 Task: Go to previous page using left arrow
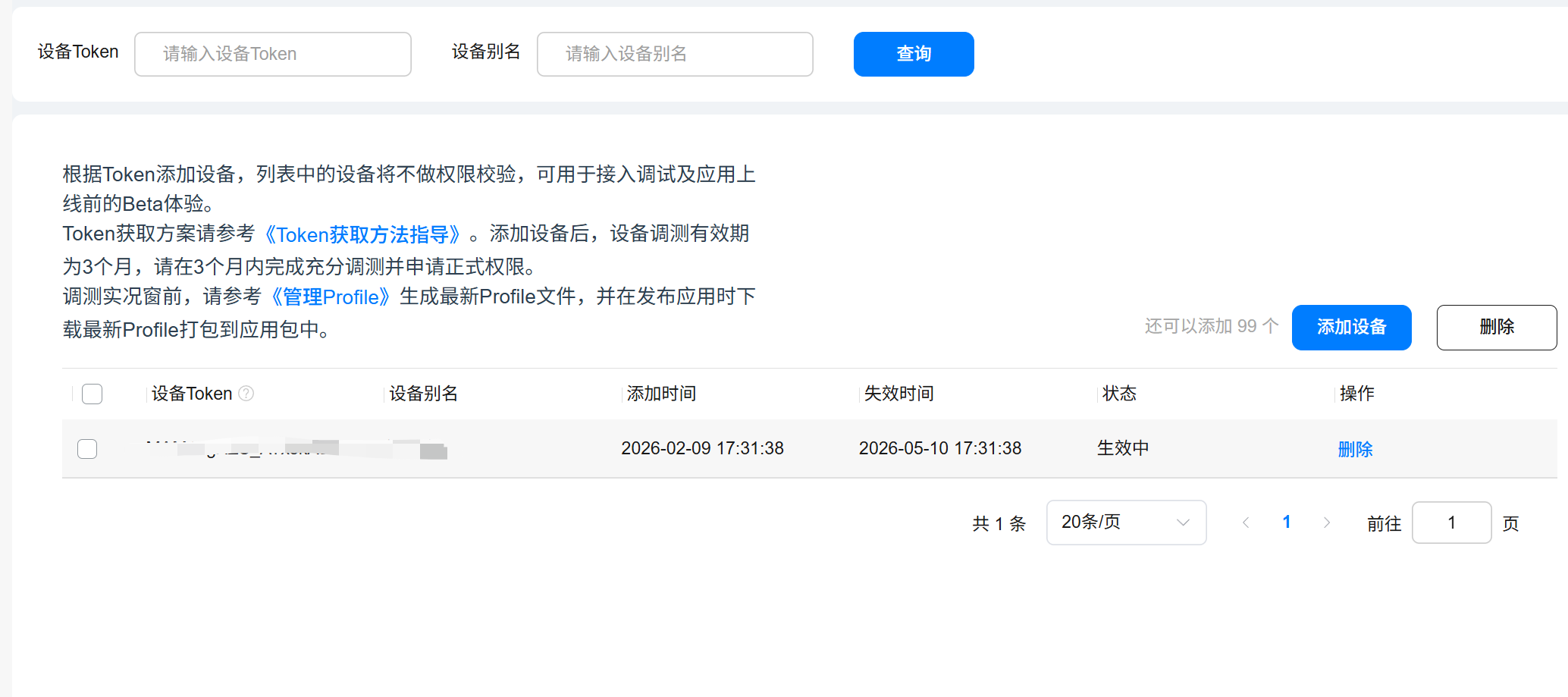click(x=1246, y=523)
